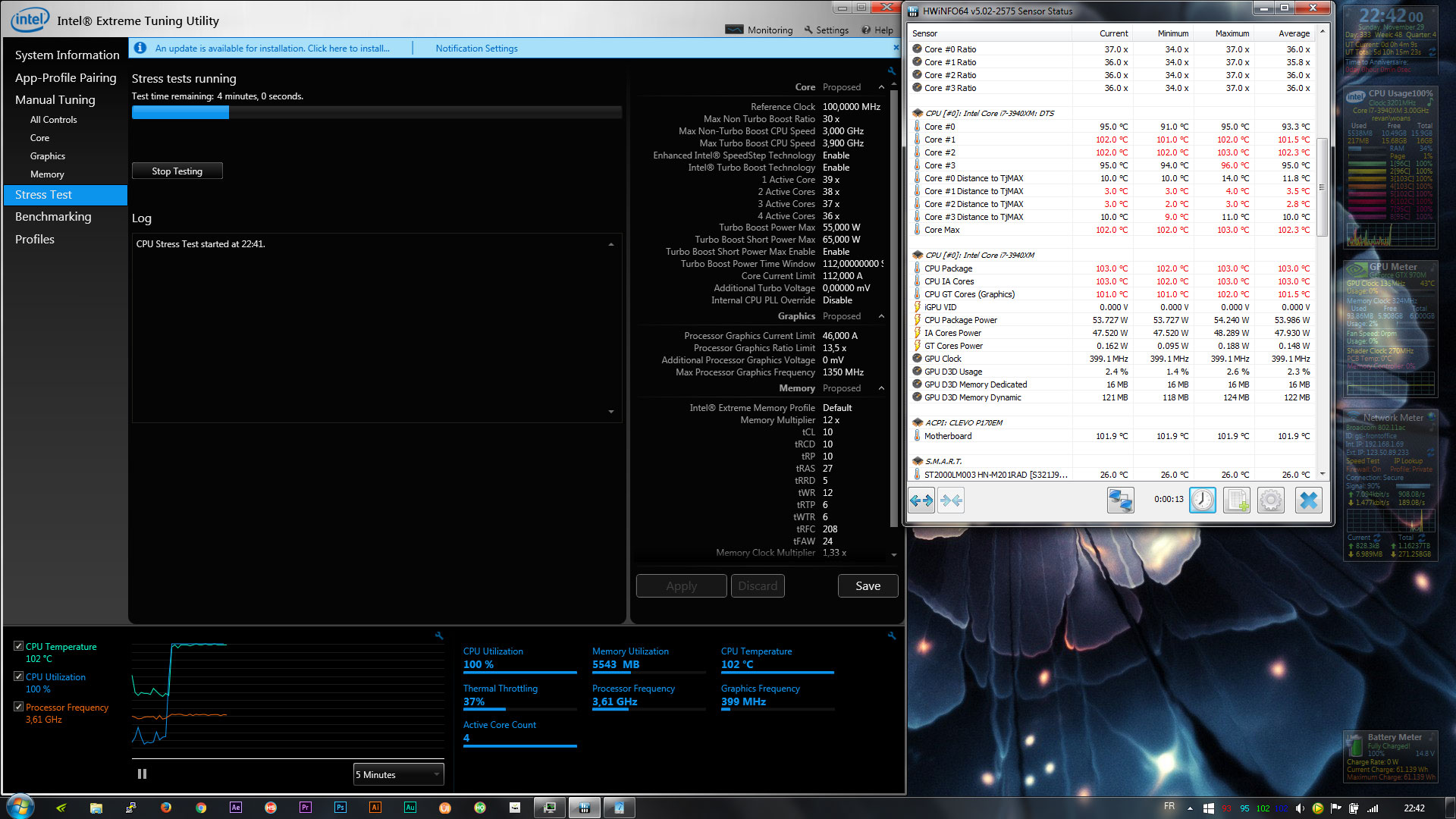Collapse ACPI CLEVO P170EM sensor group
Viewport: 1456px width, 819px height.
click(918, 422)
